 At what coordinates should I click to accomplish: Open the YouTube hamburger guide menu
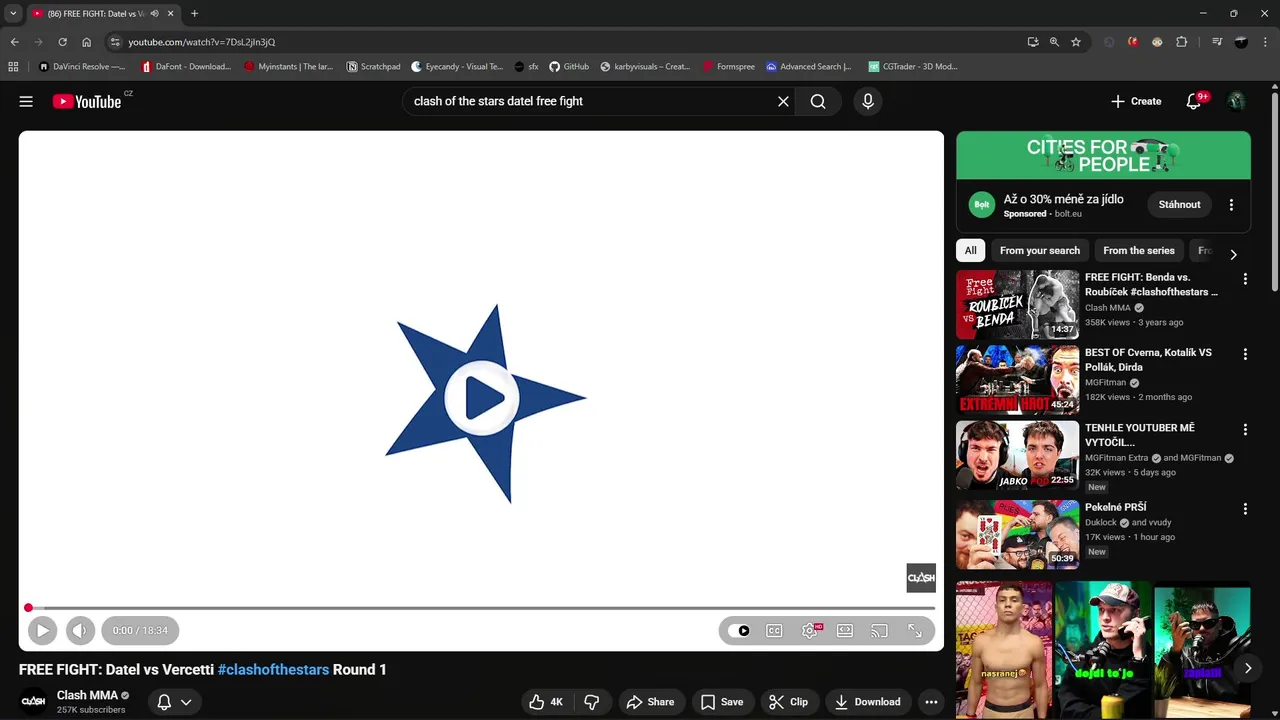26,101
